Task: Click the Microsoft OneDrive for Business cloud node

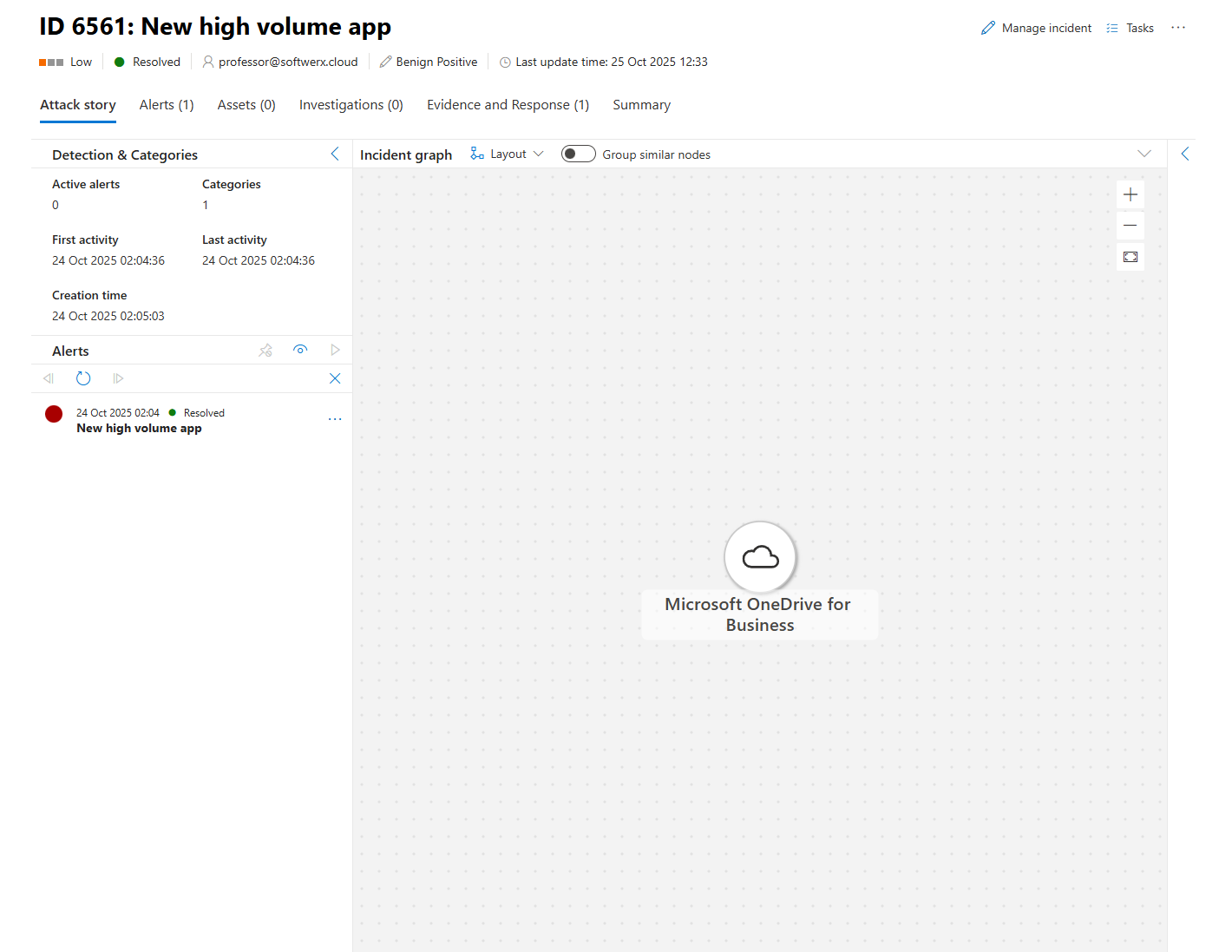Action: tap(760, 557)
